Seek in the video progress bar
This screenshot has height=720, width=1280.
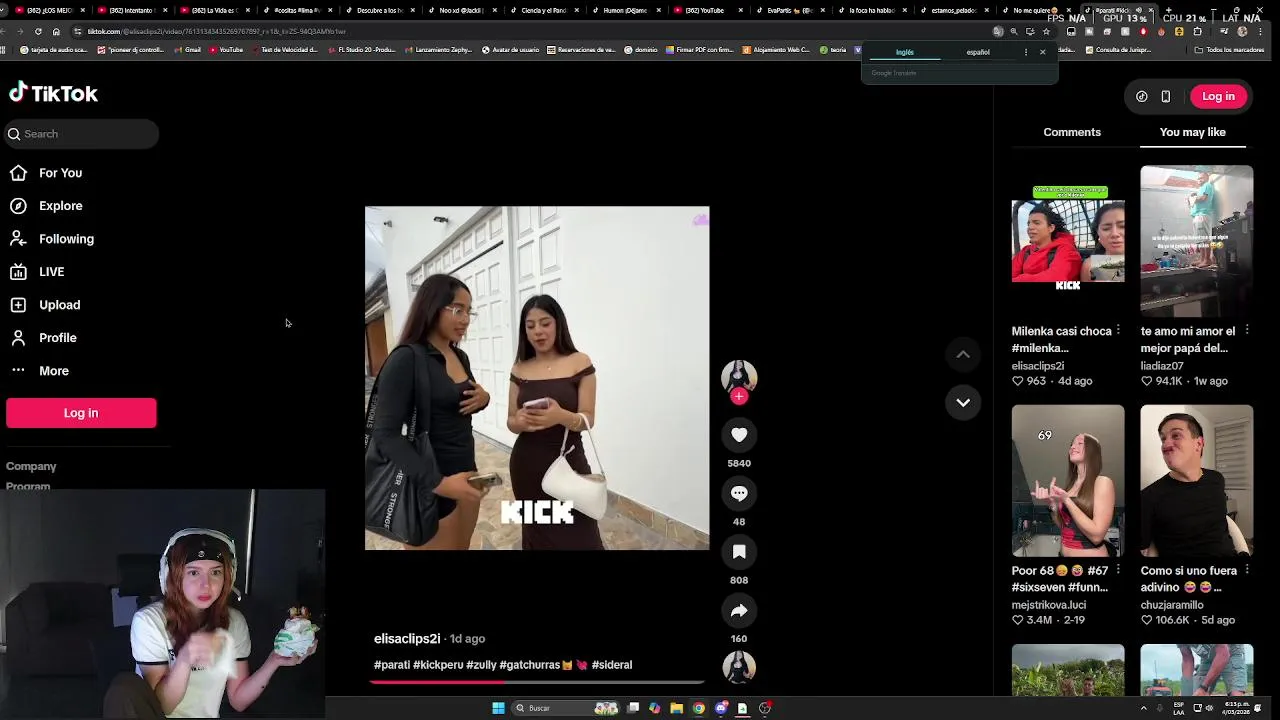click(537, 682)
